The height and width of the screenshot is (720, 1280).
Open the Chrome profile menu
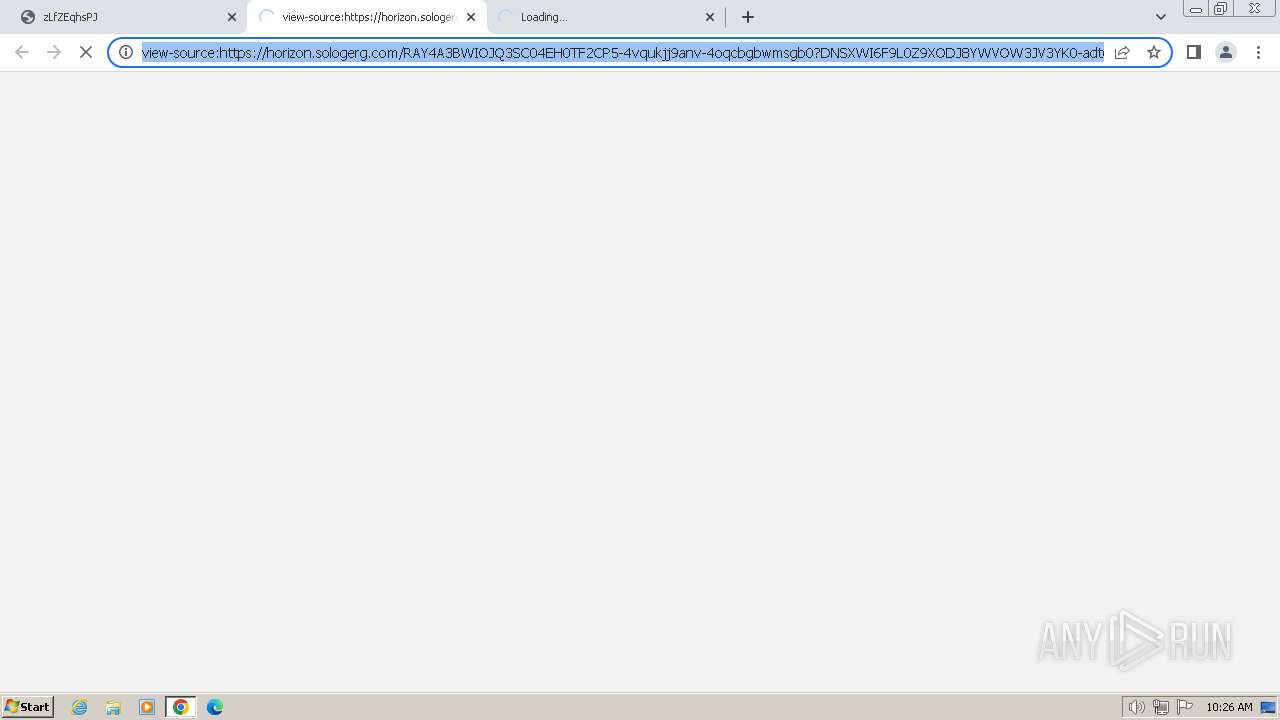coord(1226,52)
